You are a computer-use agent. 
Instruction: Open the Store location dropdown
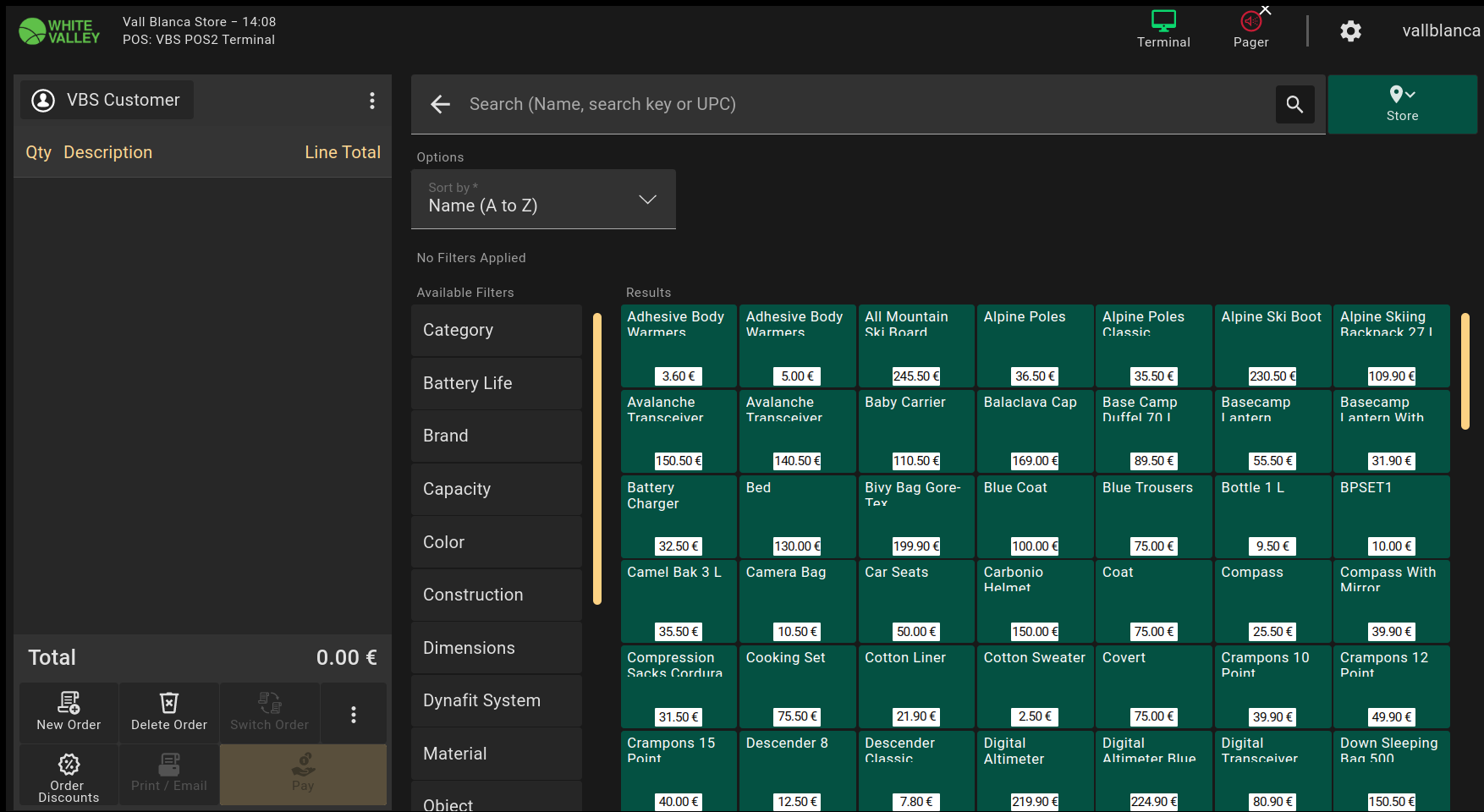pyautogui.click(x=1402, y=104)
